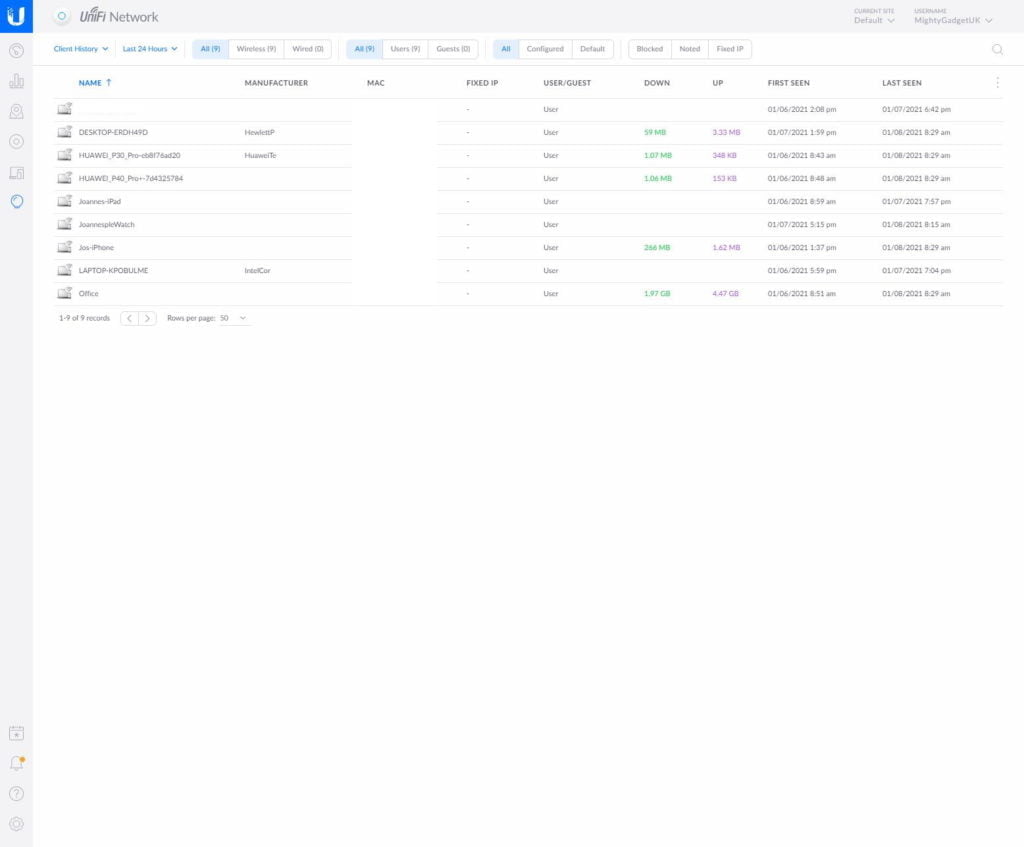
Task: Open the Last 24 Hours dropdown
Action: 150,49
